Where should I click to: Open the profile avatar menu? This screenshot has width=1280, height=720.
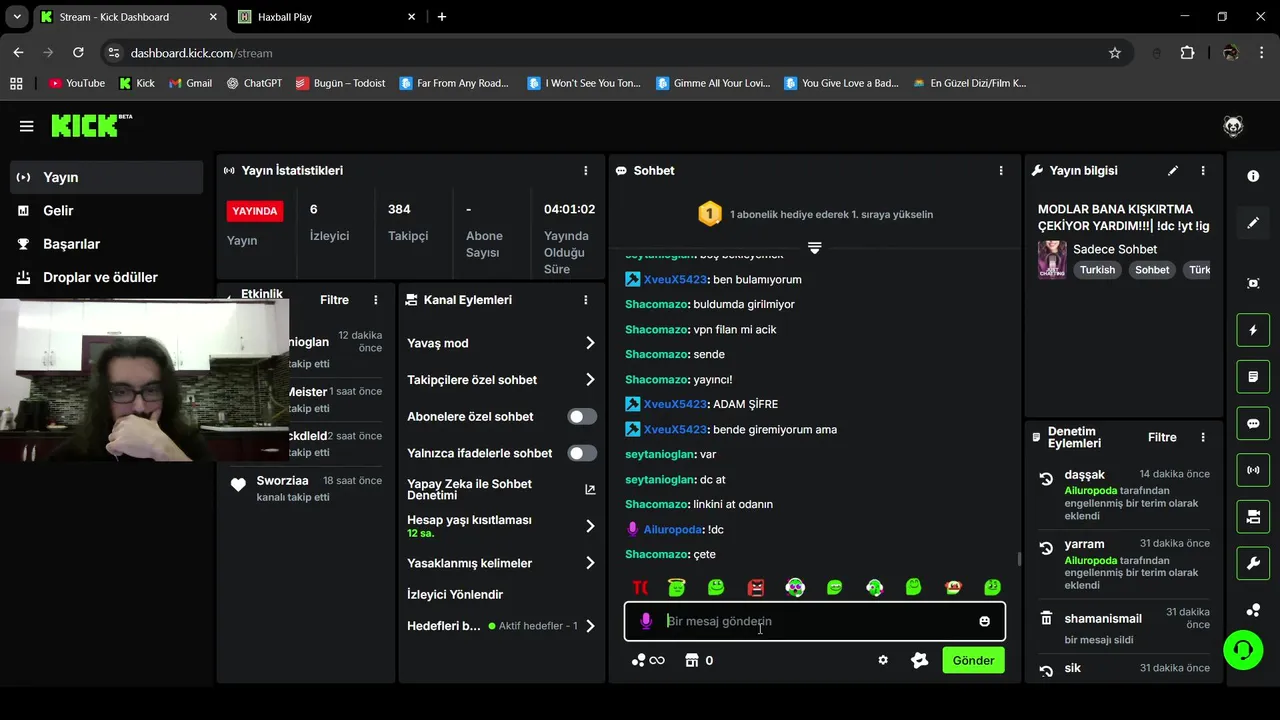(1233, 126)
